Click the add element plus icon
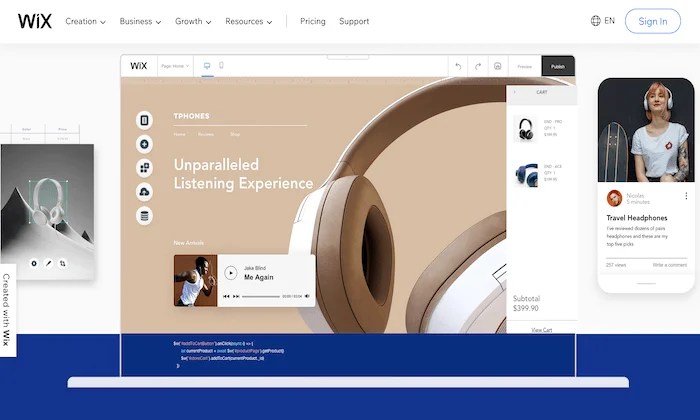Image resolution: width=700 pixels, height=420 pixels. click(x=144, y=144)
